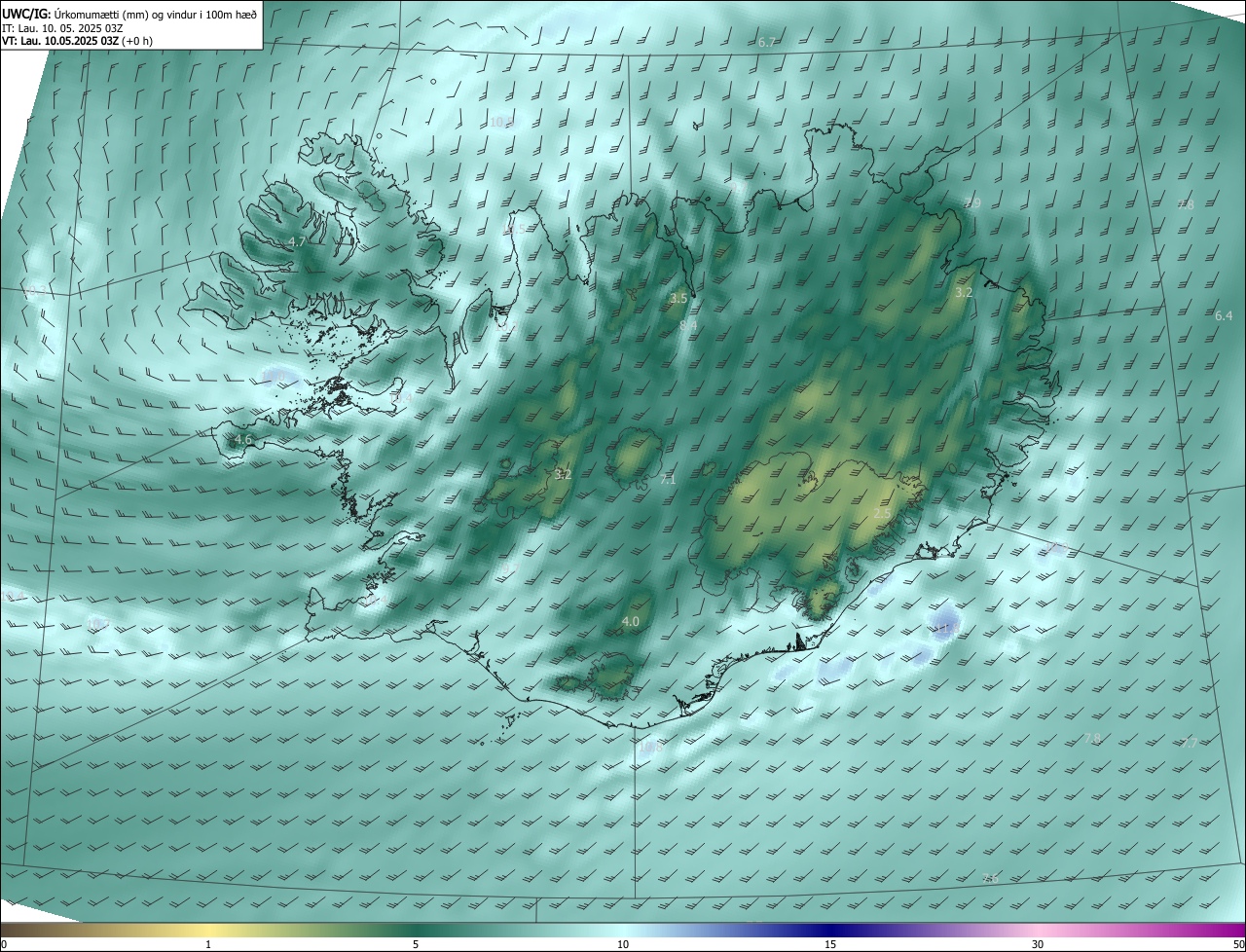Screen dimensions: 1246x952
Task: Click the 6.7 value near the top edge
Action: coord(767,43)
